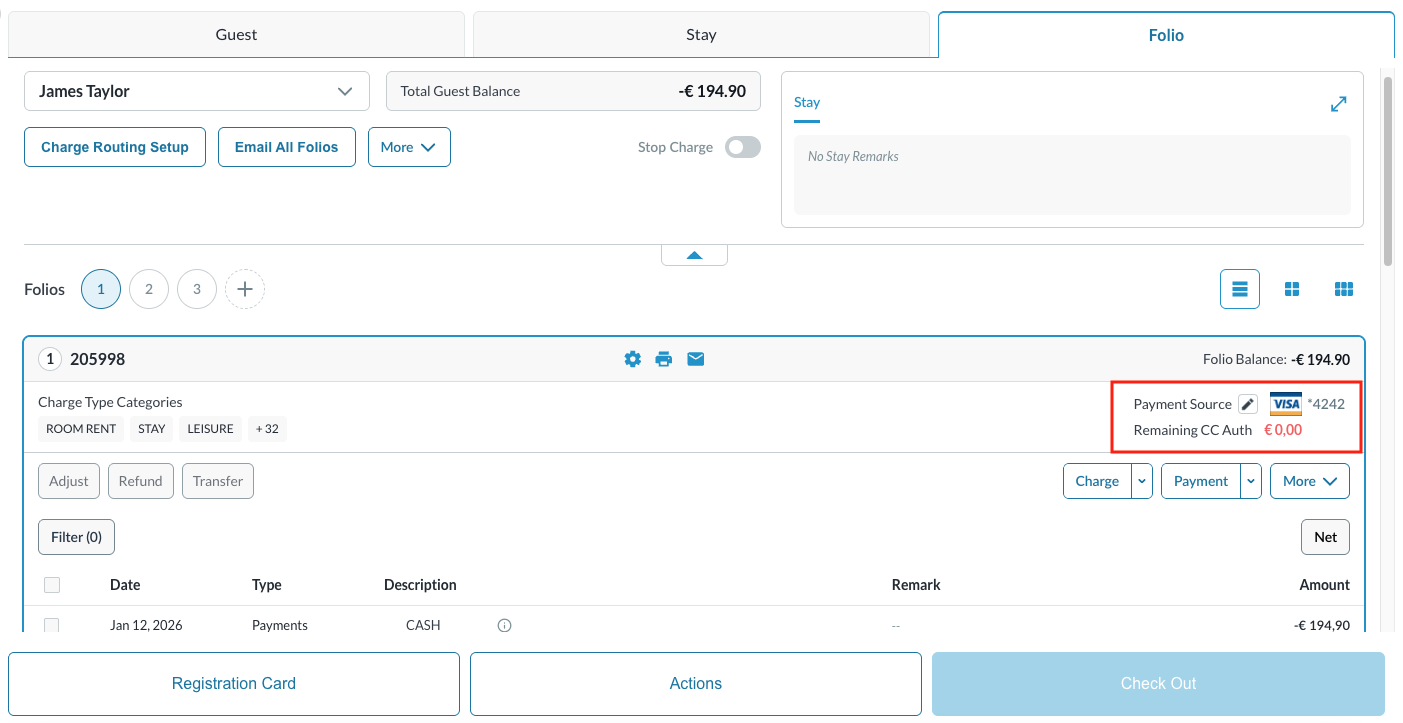Email folio using envelope icon
This screenshot has height=723, width=1403.
click(696, 359)
